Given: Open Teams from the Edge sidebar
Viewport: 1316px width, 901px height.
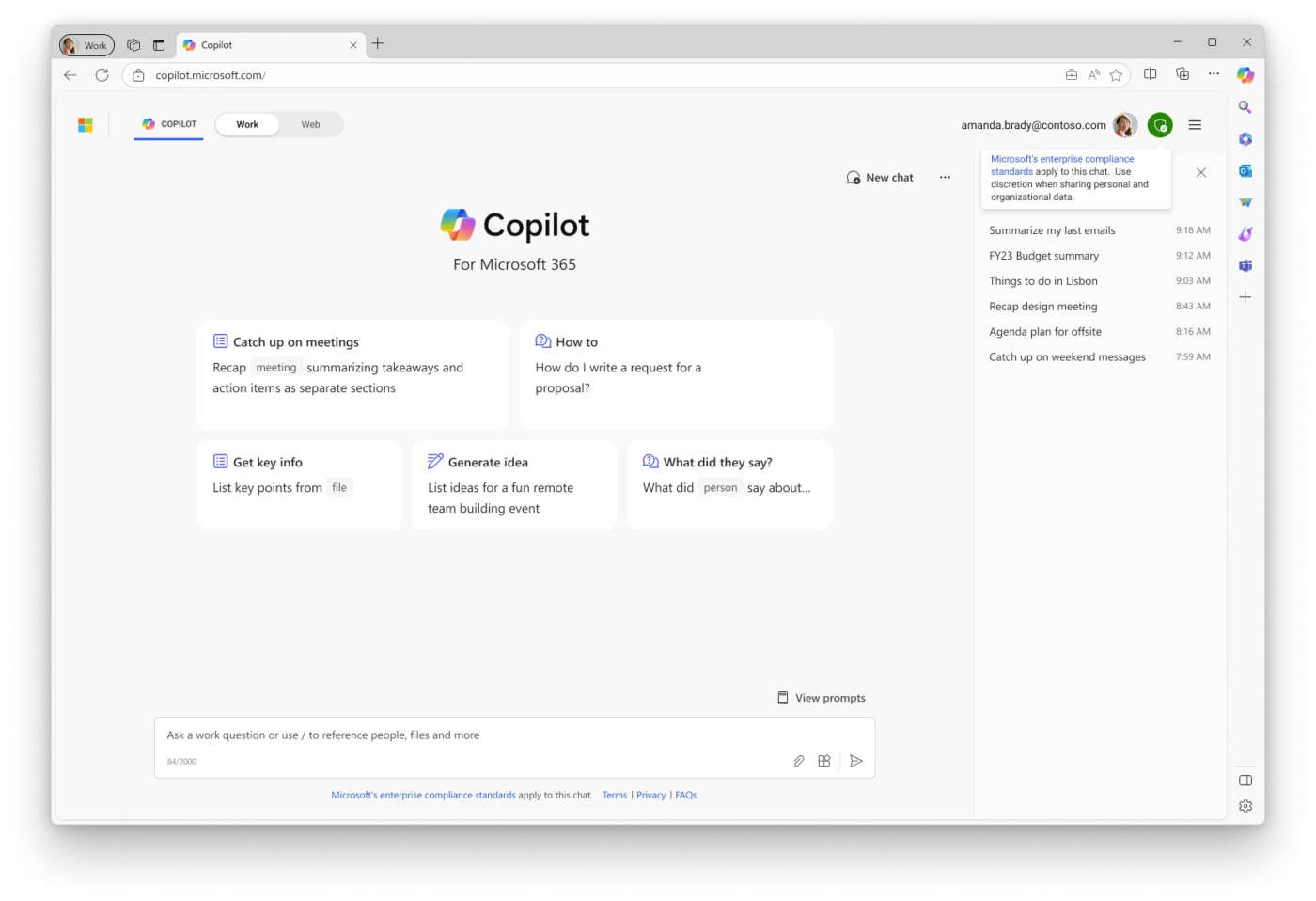Looking at the screenshot, I should click(1245, 266).
